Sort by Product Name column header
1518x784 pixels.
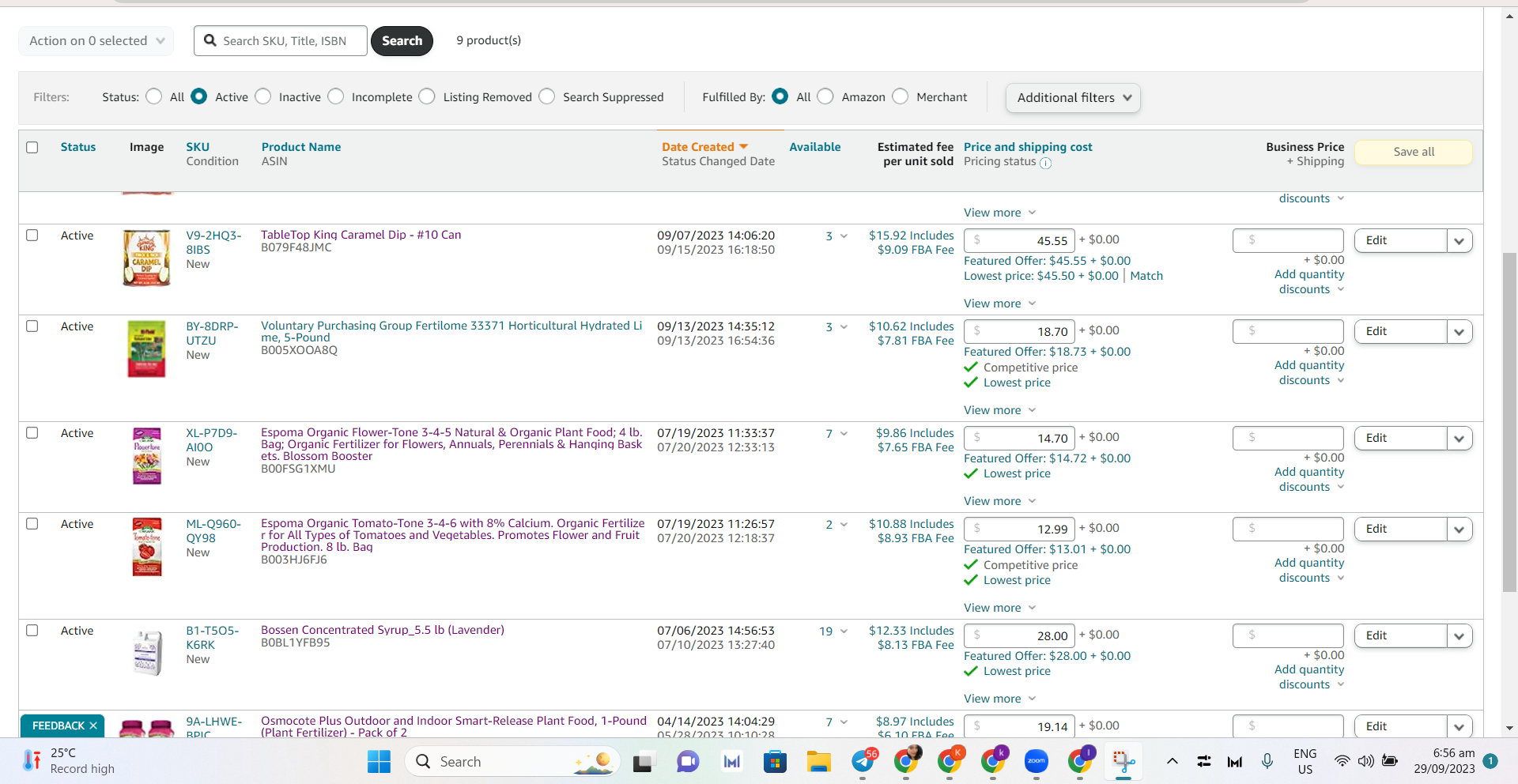pos(301,147)
